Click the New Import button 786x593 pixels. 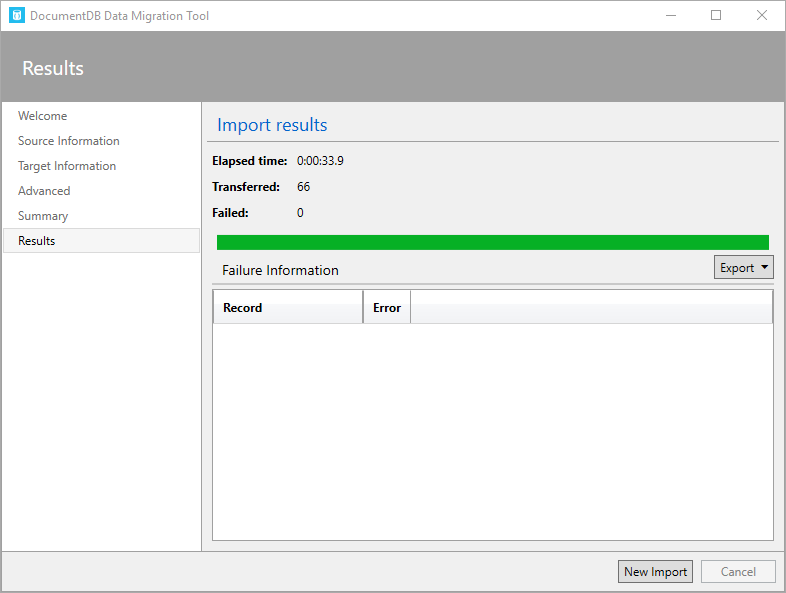point(655,571)
